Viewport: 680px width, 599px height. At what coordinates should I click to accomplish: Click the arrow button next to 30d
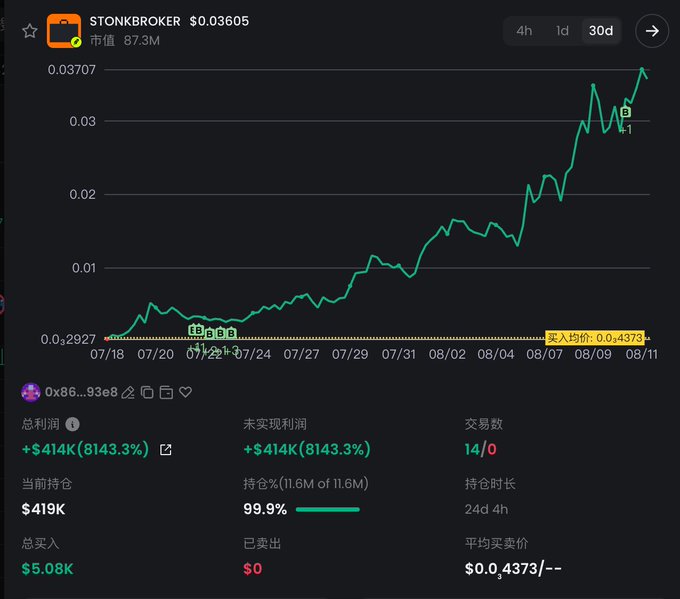click(652, 31)
